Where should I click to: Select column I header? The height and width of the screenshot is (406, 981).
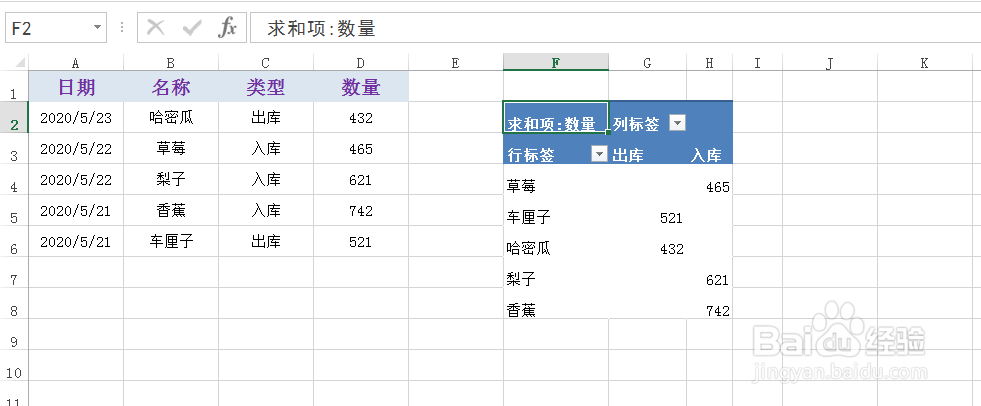click(758, 63)
